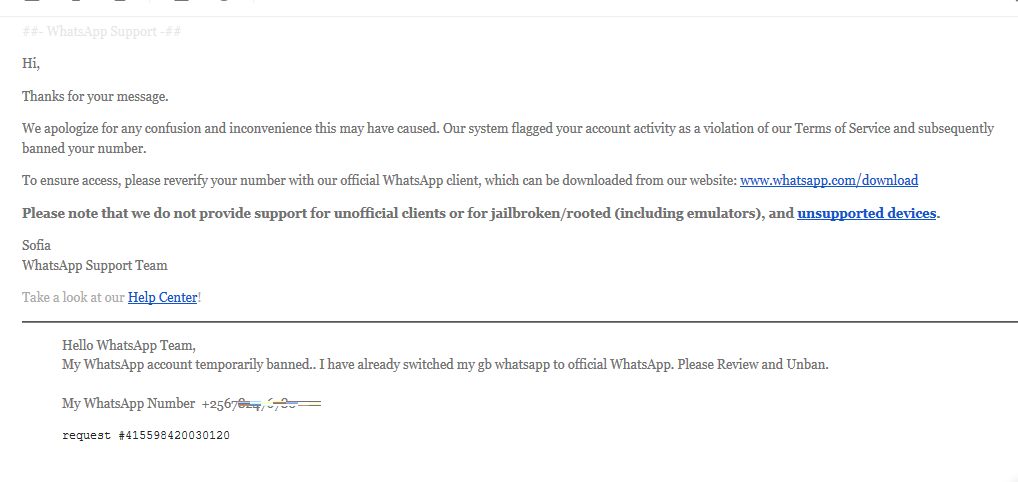This screenshot has height=482, width=1018.
Task: Open the www.whatsapp.com/download link
Action: (x=828, y=181)
